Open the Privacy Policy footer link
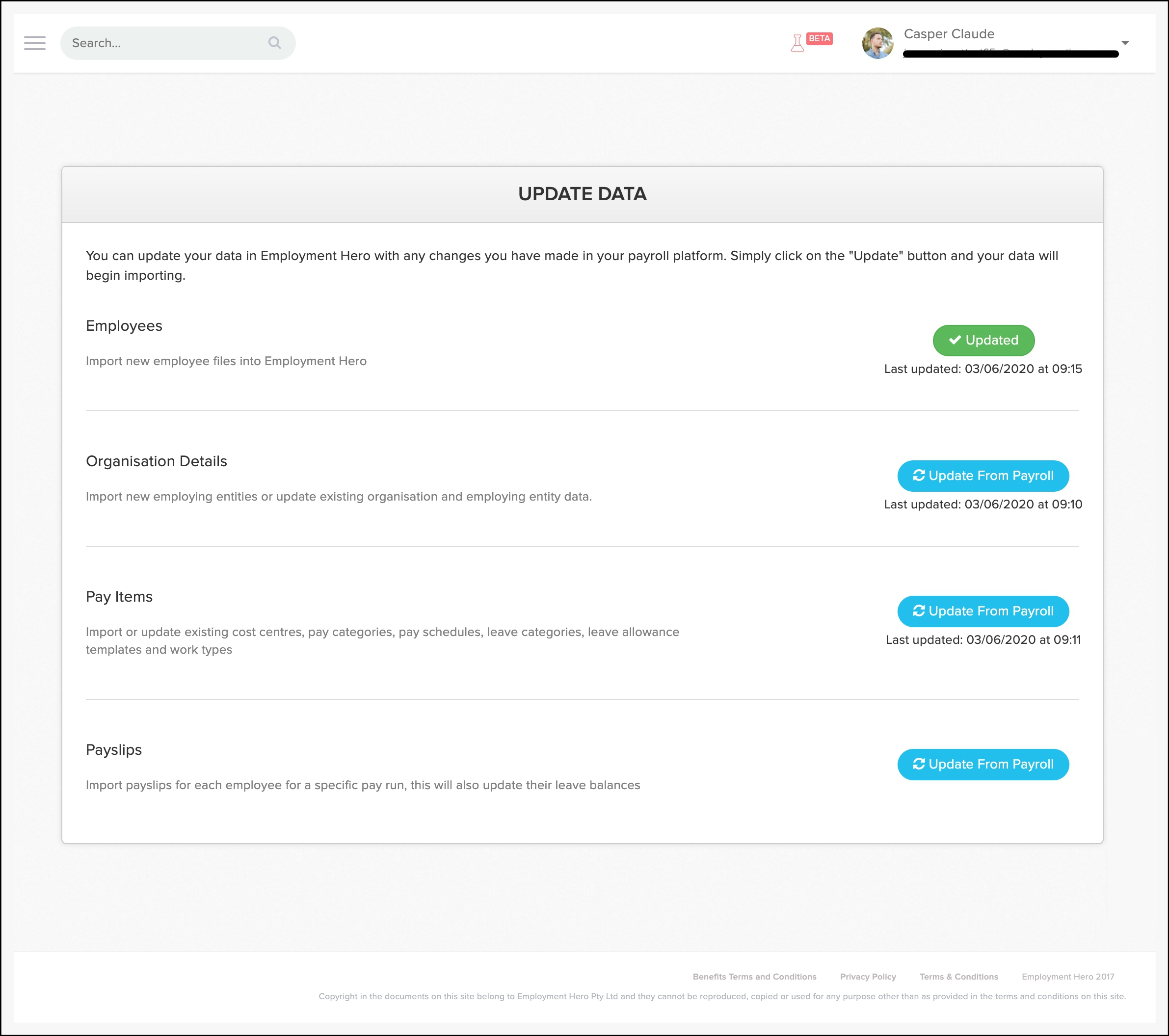Screen dimensions: 1169x1036 pyautogui.click(x=868, y=977)
